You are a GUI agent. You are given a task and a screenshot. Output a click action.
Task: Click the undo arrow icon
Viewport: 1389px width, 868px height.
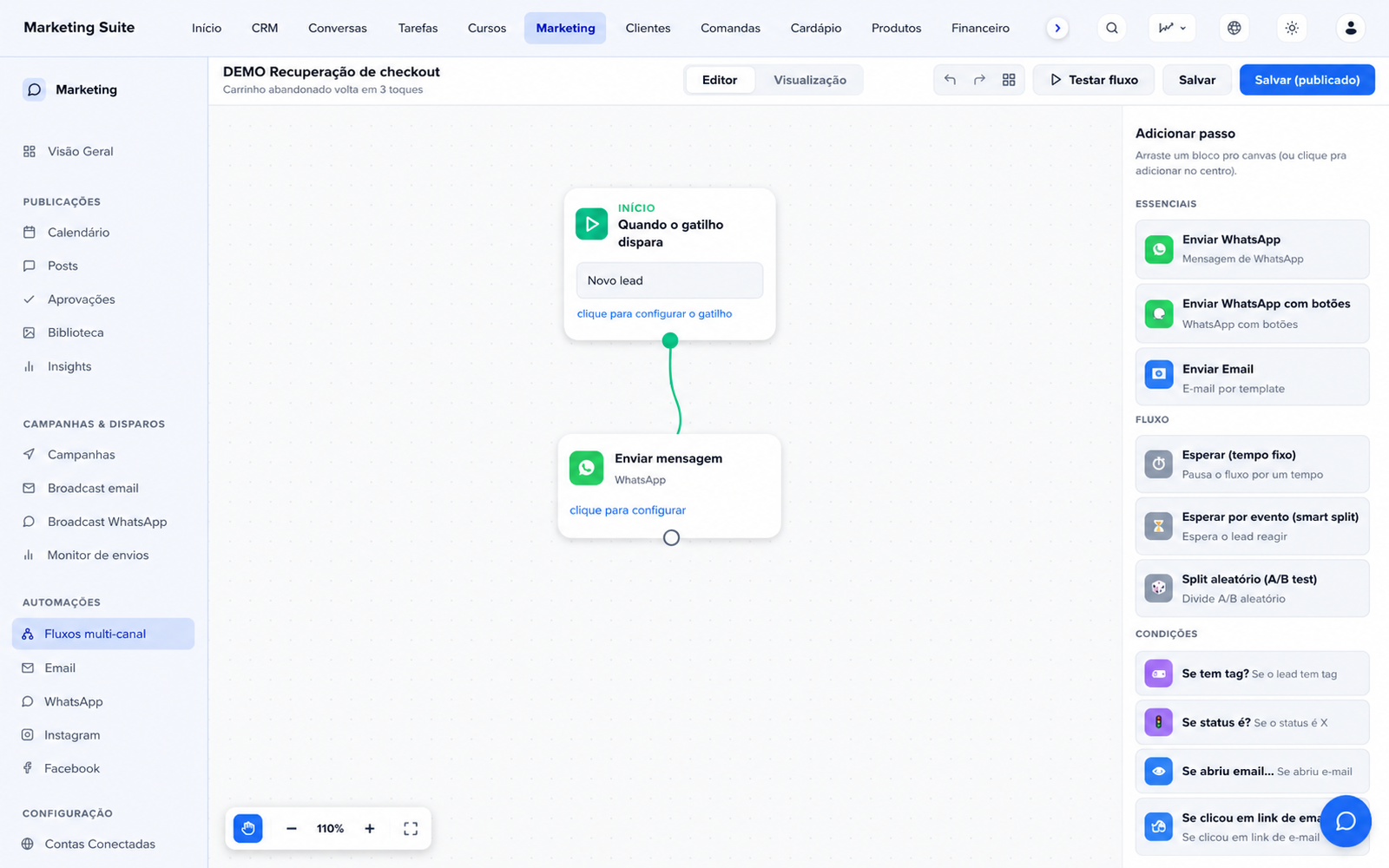coord(951,80)
